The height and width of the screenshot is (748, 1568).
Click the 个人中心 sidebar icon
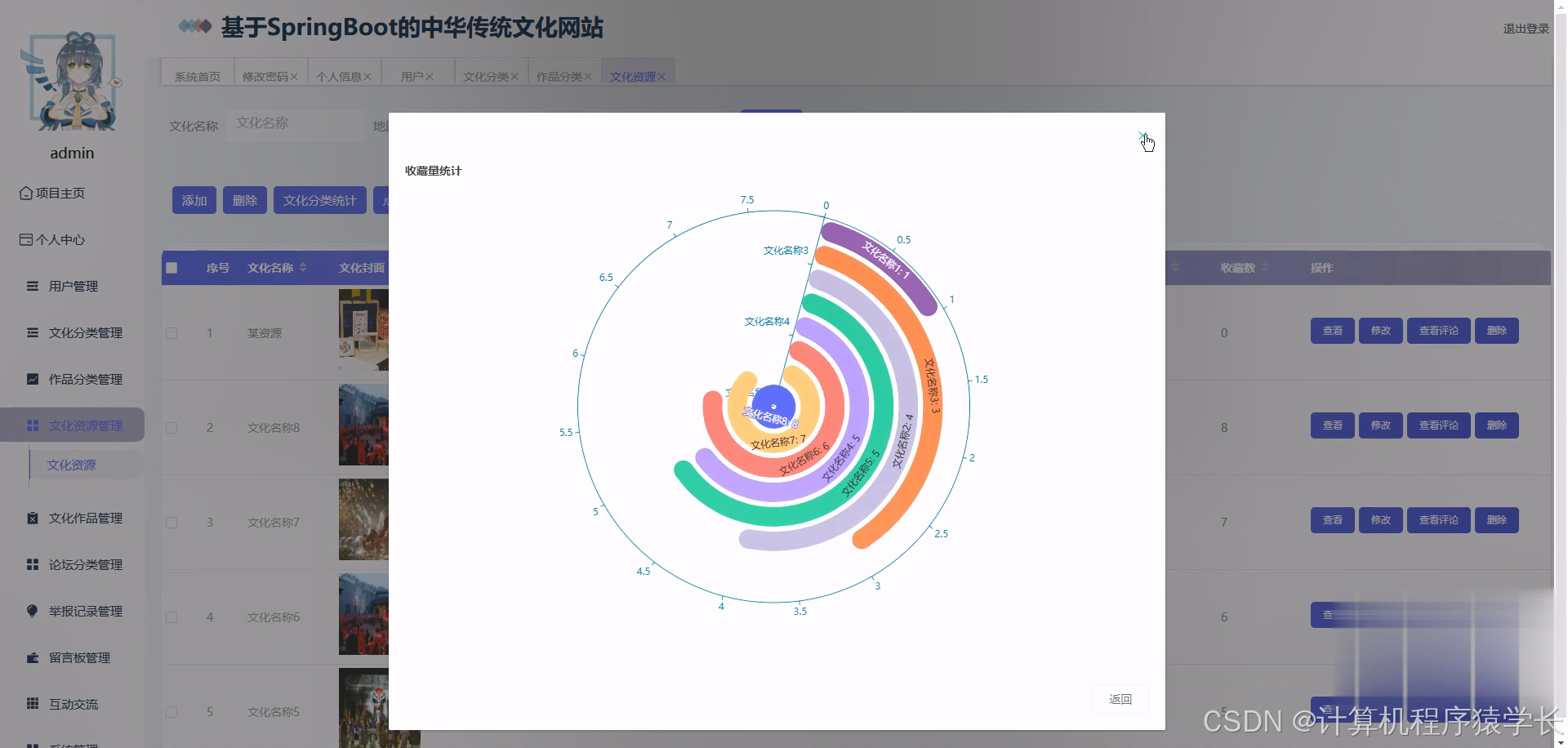click(24, 239)
